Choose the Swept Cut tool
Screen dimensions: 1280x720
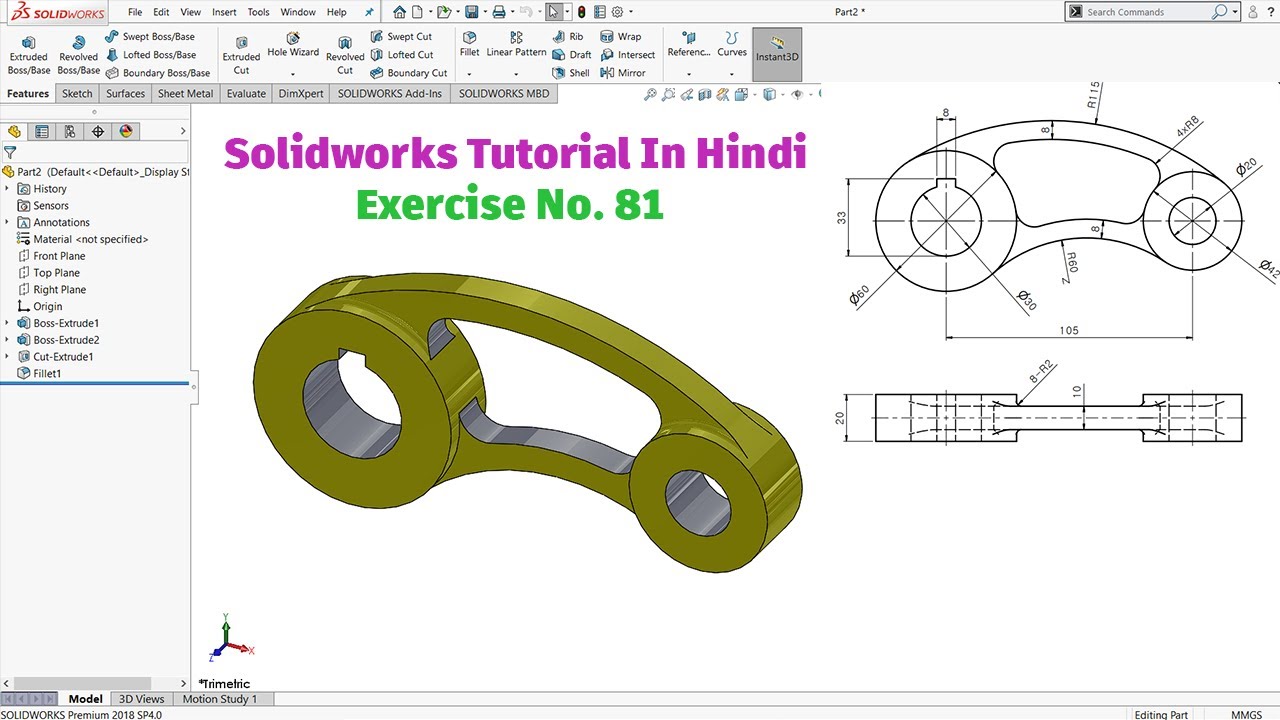click(401, 37)
